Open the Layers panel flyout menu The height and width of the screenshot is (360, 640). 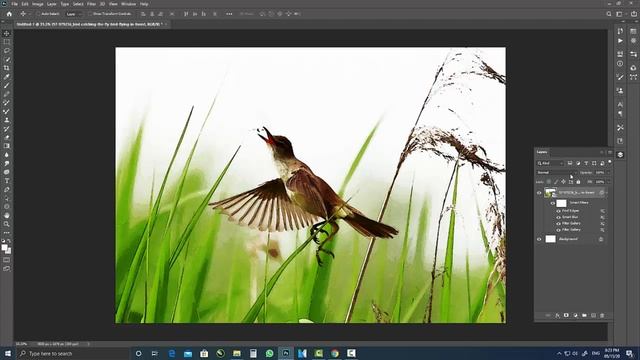point(610,152)
